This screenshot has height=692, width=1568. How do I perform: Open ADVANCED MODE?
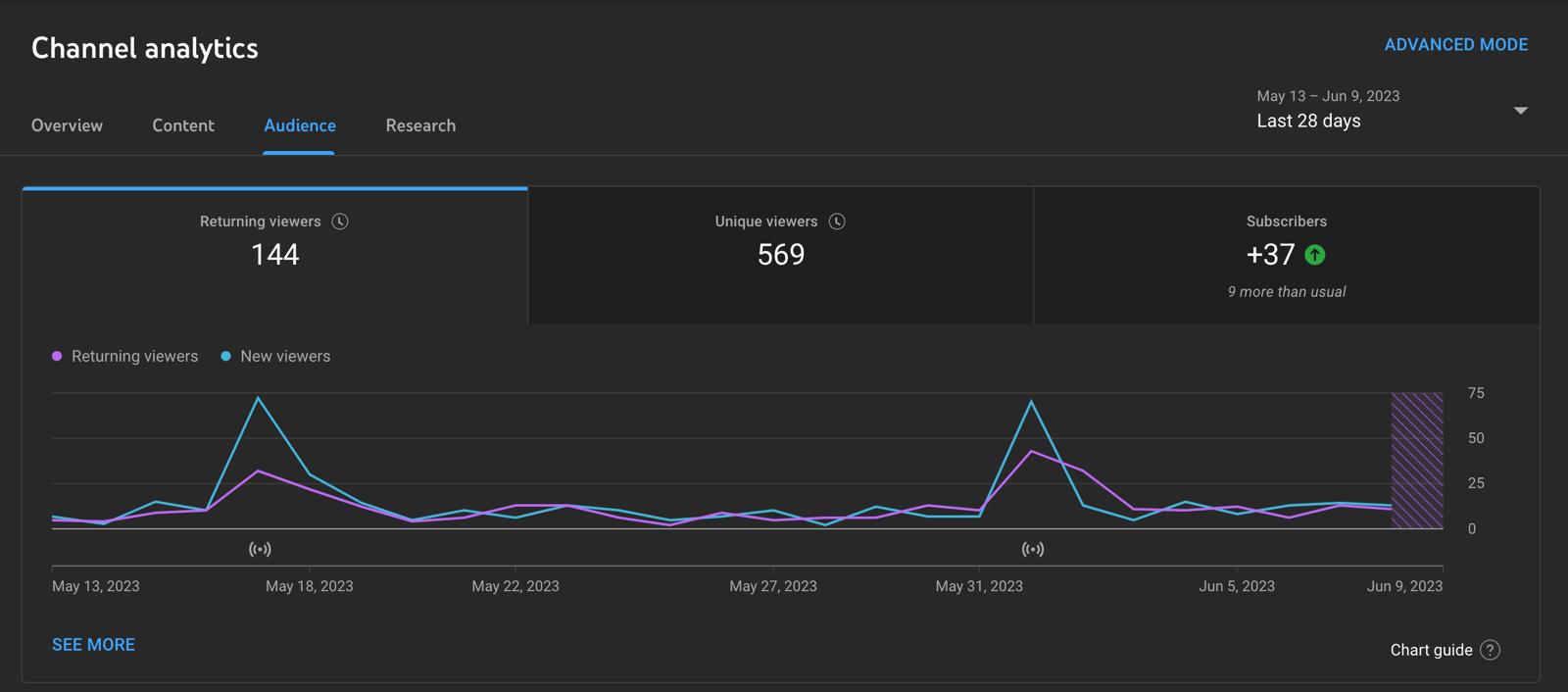(x=1455, y=45)
